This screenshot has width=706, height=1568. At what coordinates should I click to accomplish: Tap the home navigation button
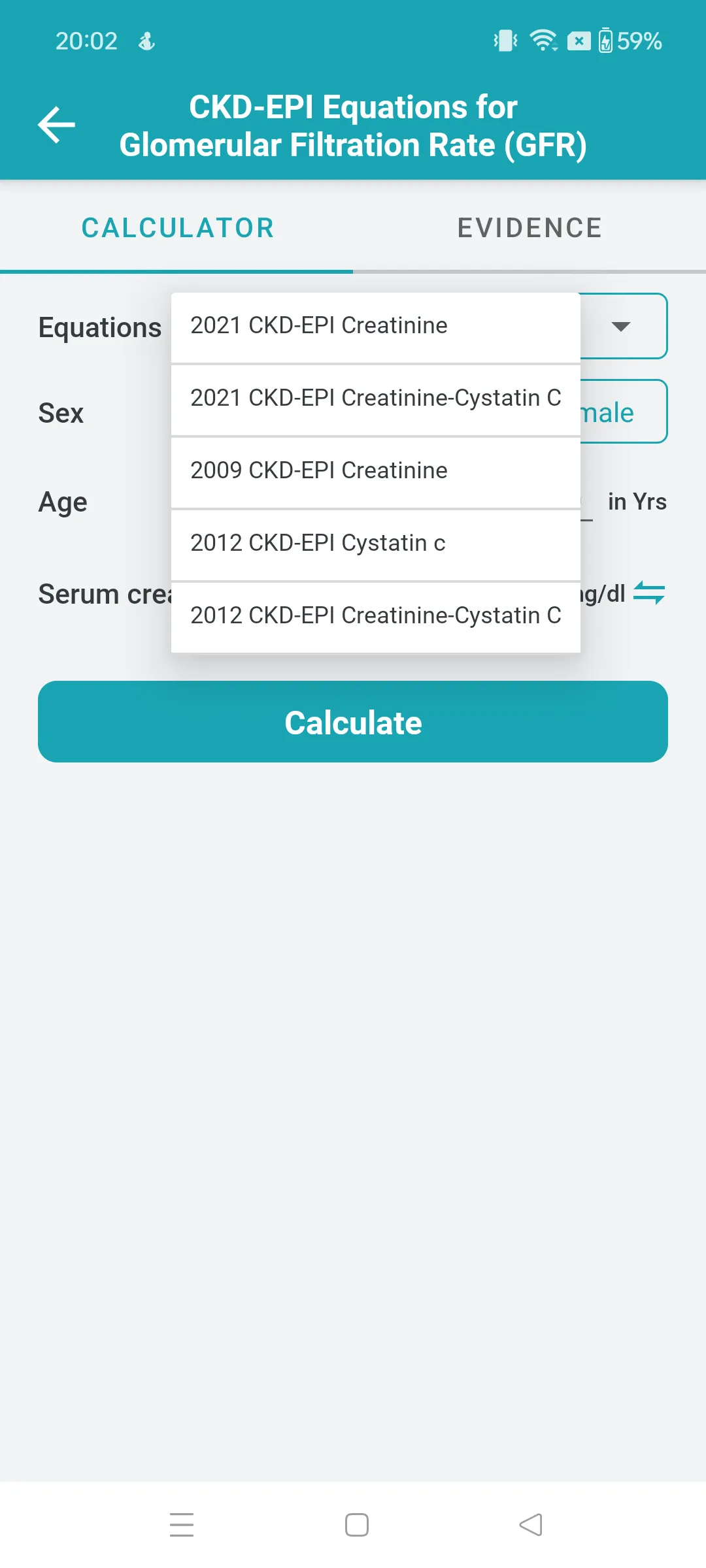[356, 1524]
